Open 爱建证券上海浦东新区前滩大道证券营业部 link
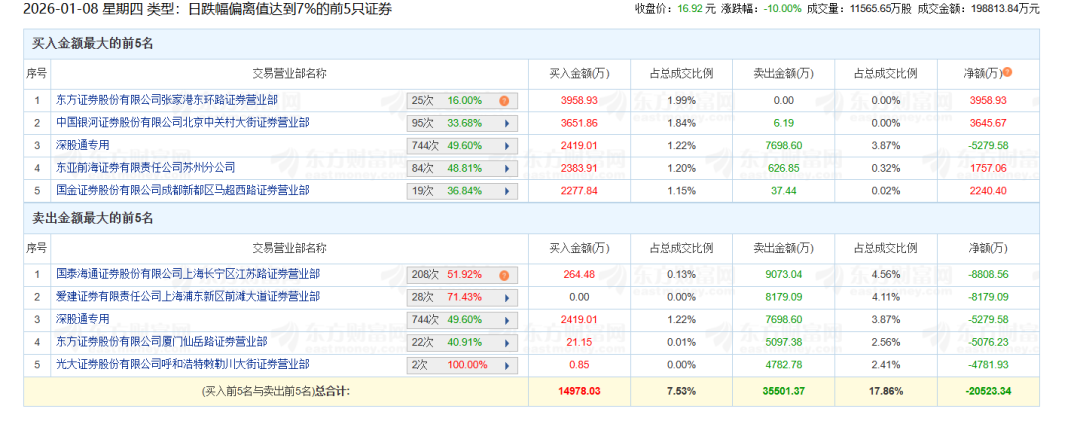The image size is (1080, 427). 187,297
